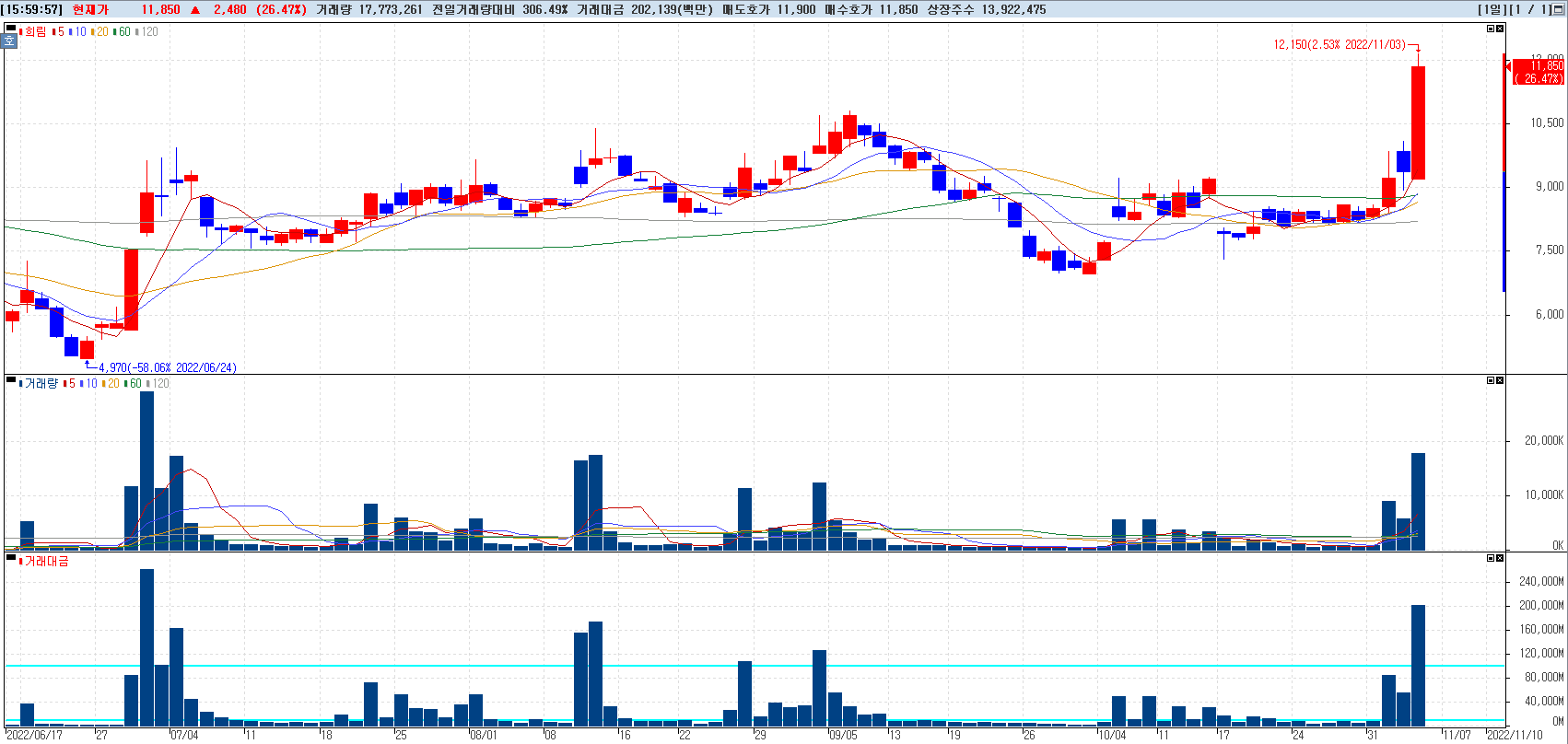Click the 120,000M amount axis label
Image resolution: width=1568 pixels, height=744 pixels.
(x=1541, y=653)
